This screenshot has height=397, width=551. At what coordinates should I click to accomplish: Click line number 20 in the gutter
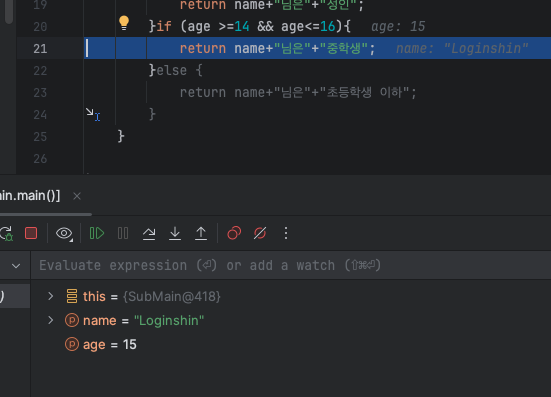click(x=40, y=27)
